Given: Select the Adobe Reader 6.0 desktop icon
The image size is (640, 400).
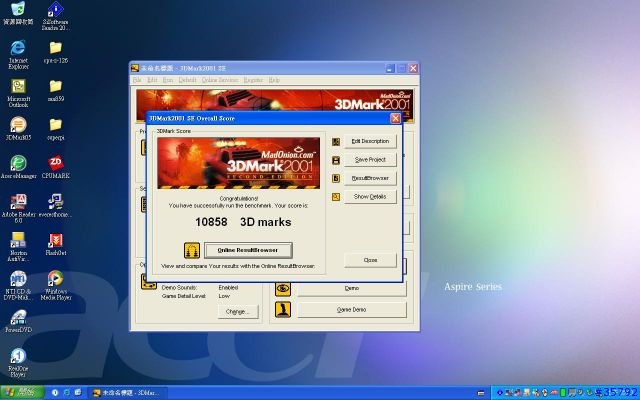Looking at the screenshot, I should pyautogui.click(x=18, y=208).
